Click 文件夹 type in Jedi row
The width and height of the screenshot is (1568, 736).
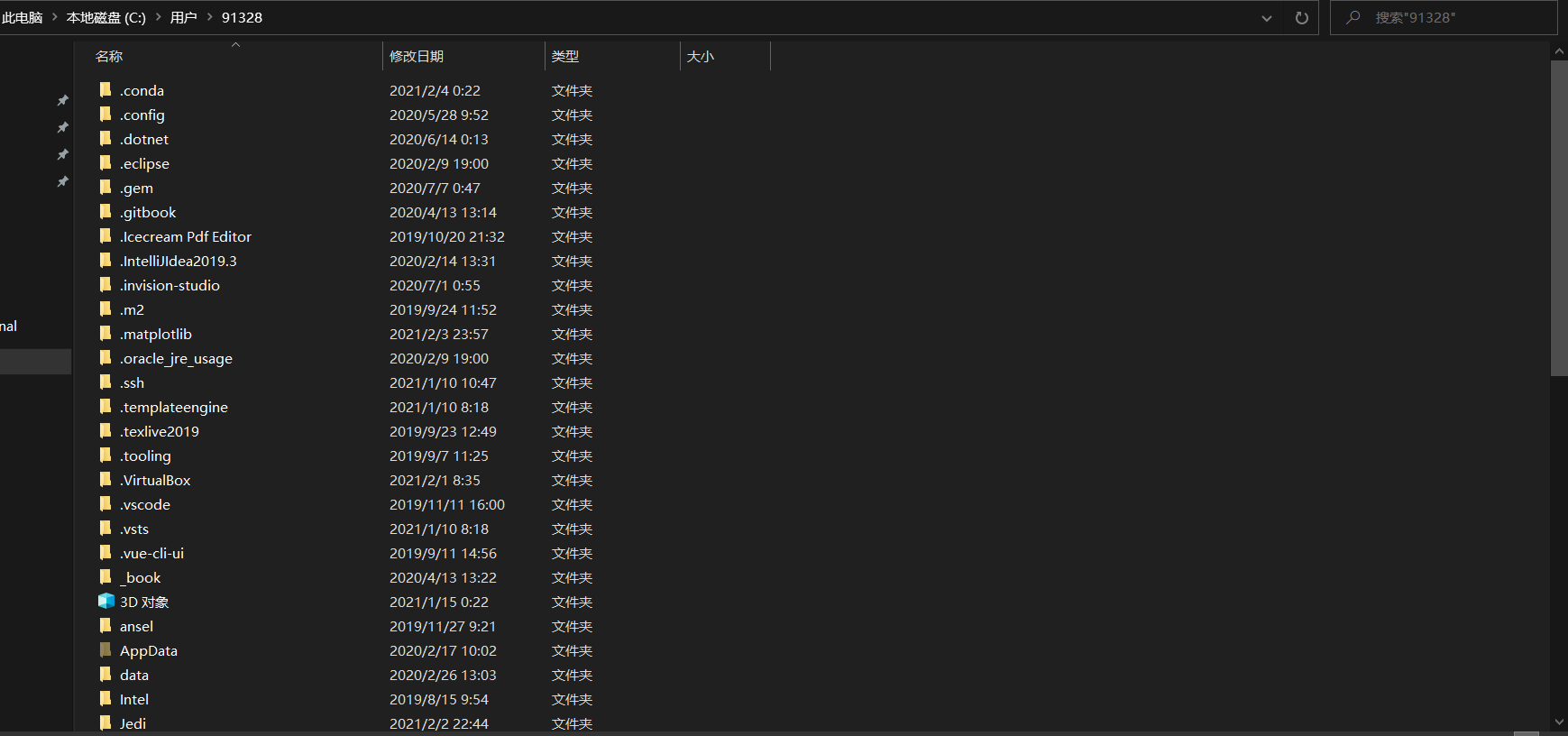coord(572,723)
